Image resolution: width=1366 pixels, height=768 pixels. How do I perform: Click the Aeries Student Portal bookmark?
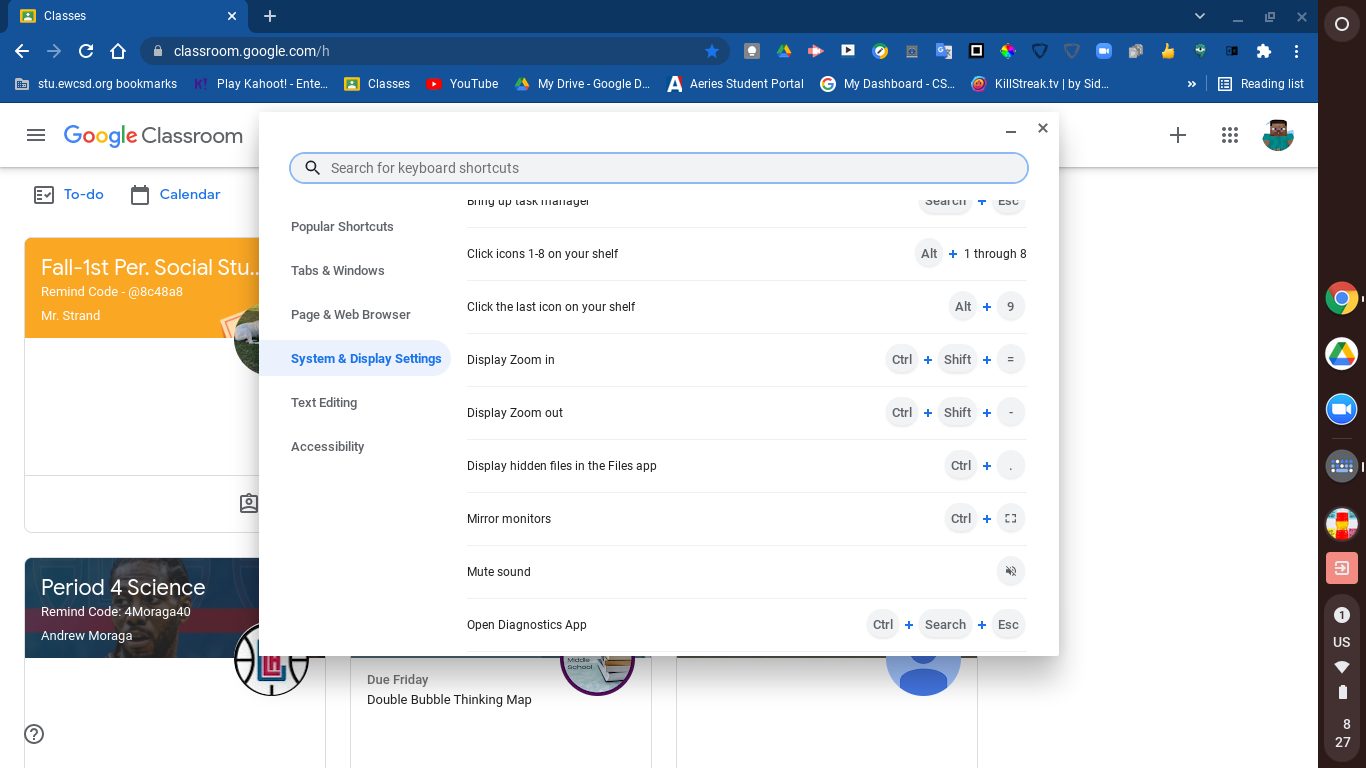coord(735,84)
